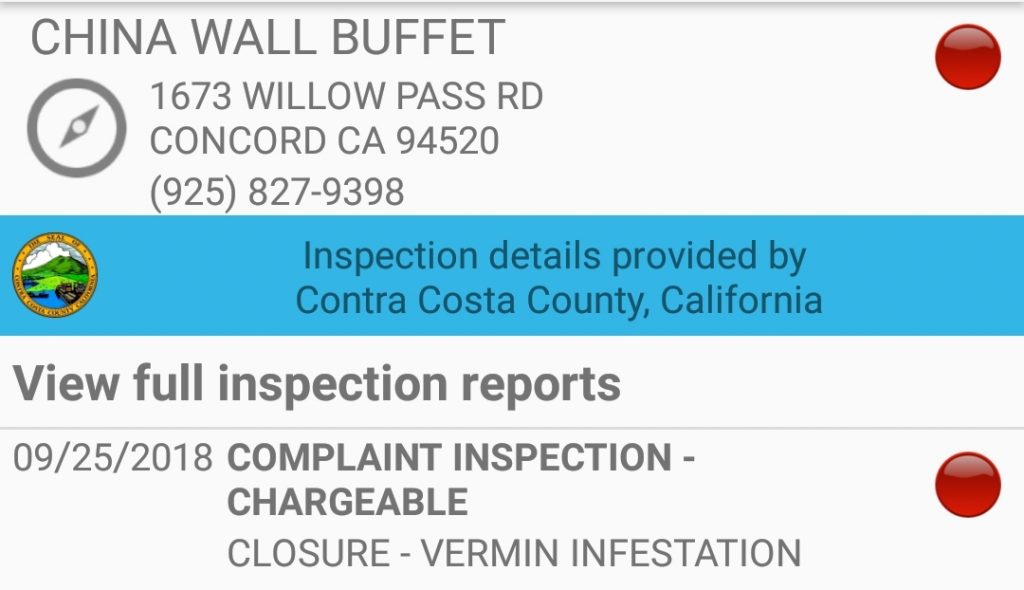Viewport: 1024px width, 590px height.
Task: Tap the CONCORD CA 94520 address line
Action: 325,140
